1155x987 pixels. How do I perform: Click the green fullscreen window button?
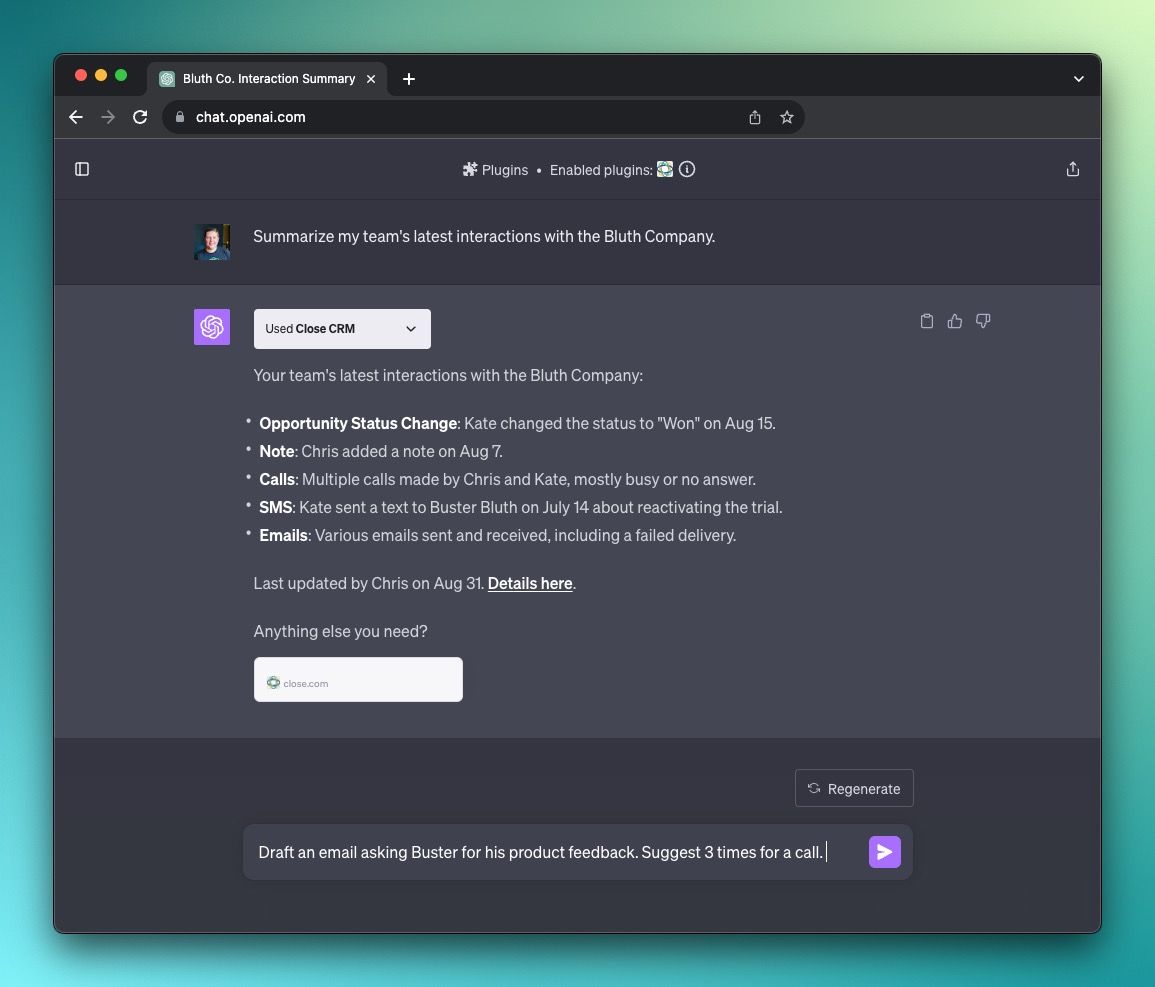[121, 75]
